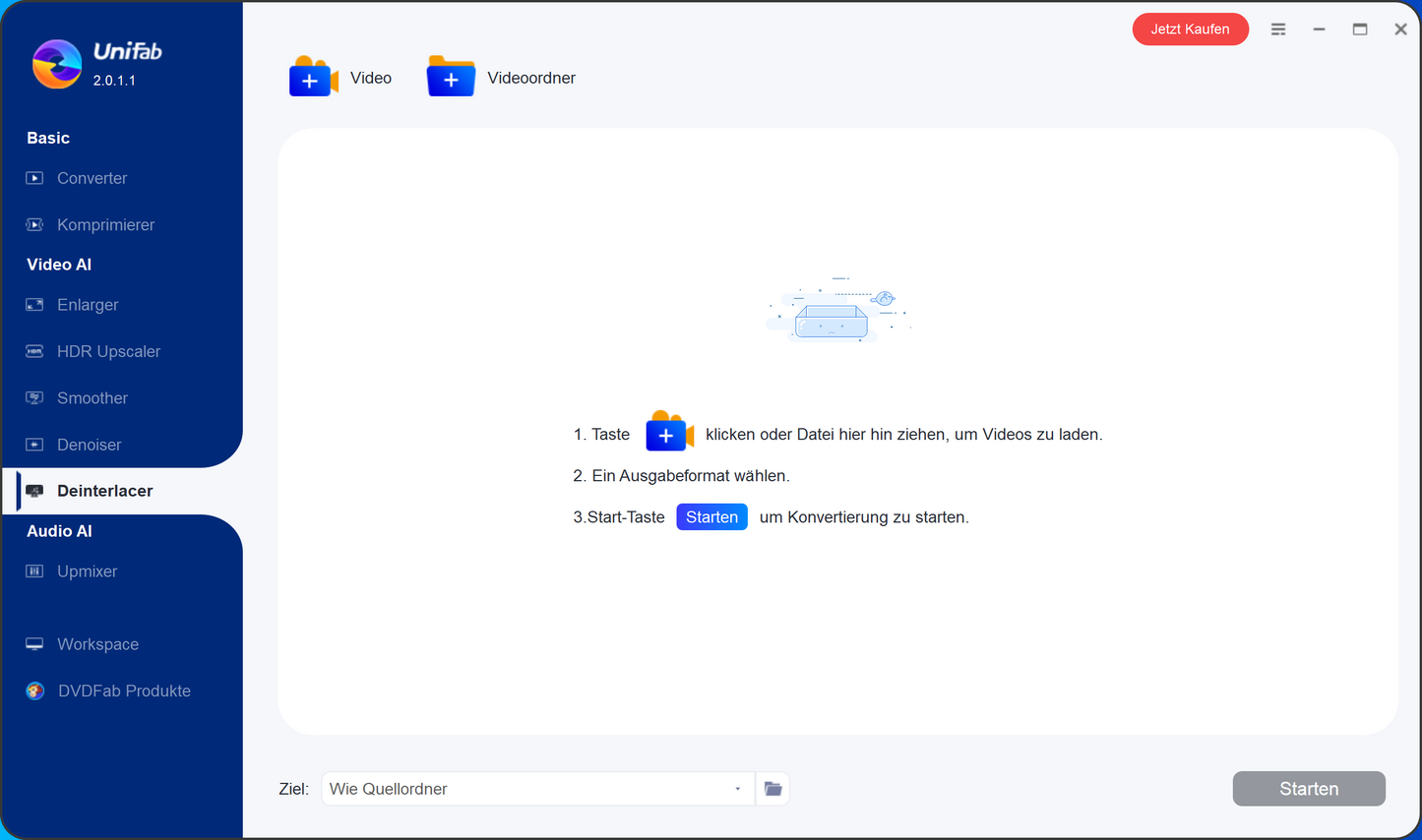Viewport: 1422px width, 840px height.
Task: Open the Workspace panel
Action: click(x=97, y=644)
